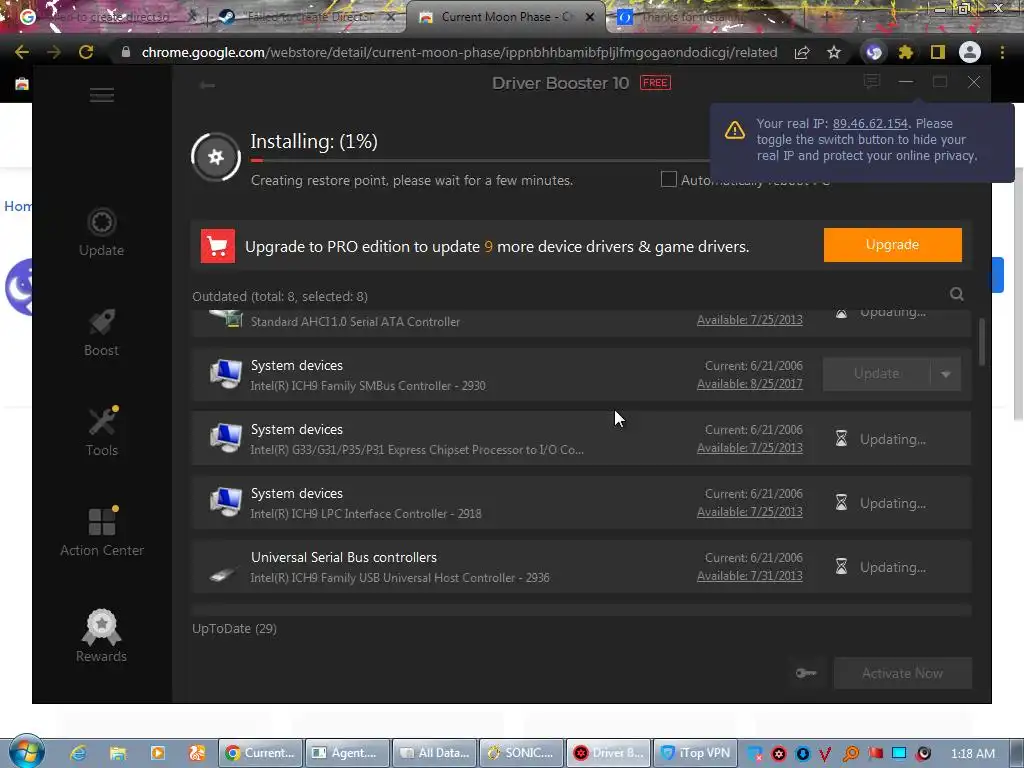Click the IP warning triangle icon
The height and width of the screenshot is (768, 1024).
point(735,130)
